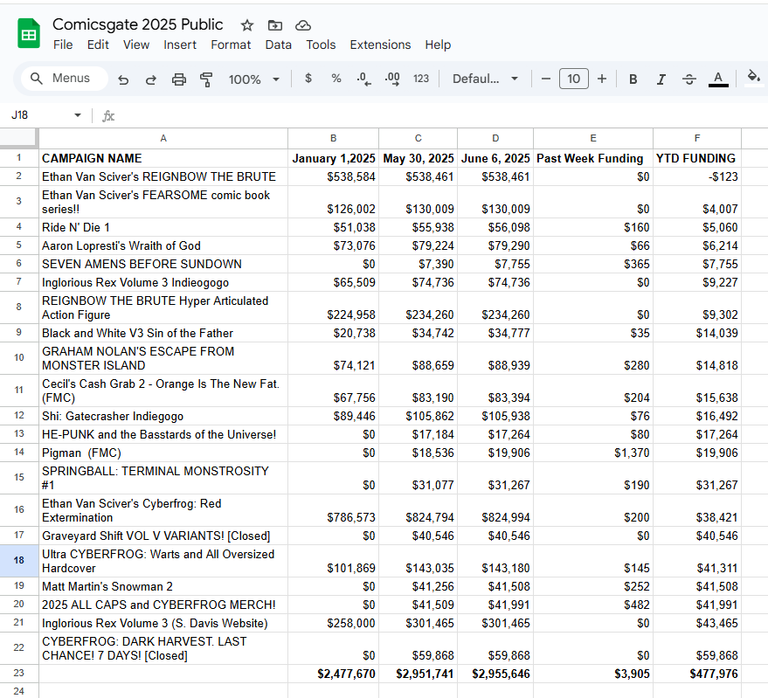This screenshot has height=698, width=768.
Task: Select row 23 header
Action: click(19, 674)
